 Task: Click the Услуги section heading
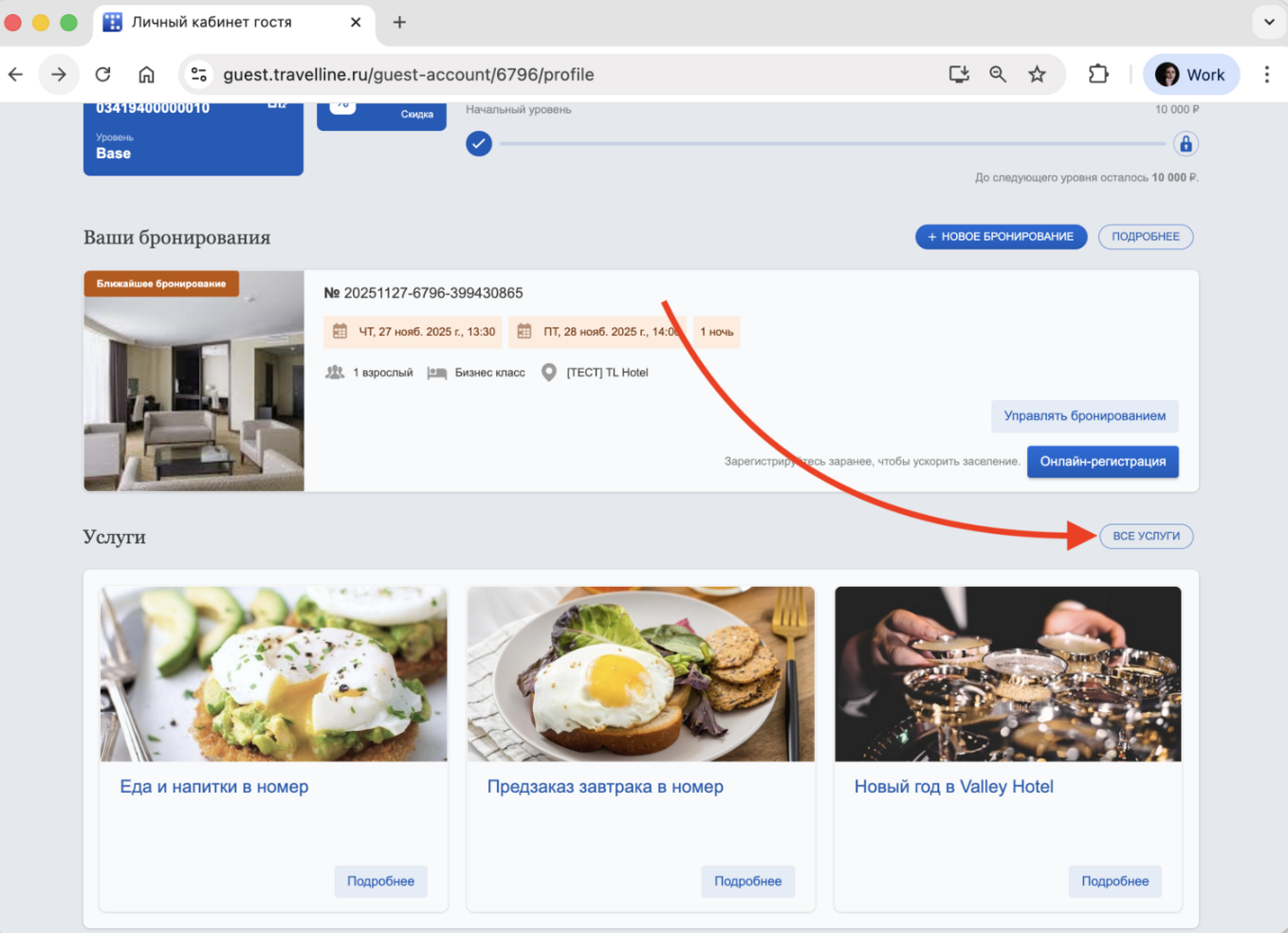(115, 538)
